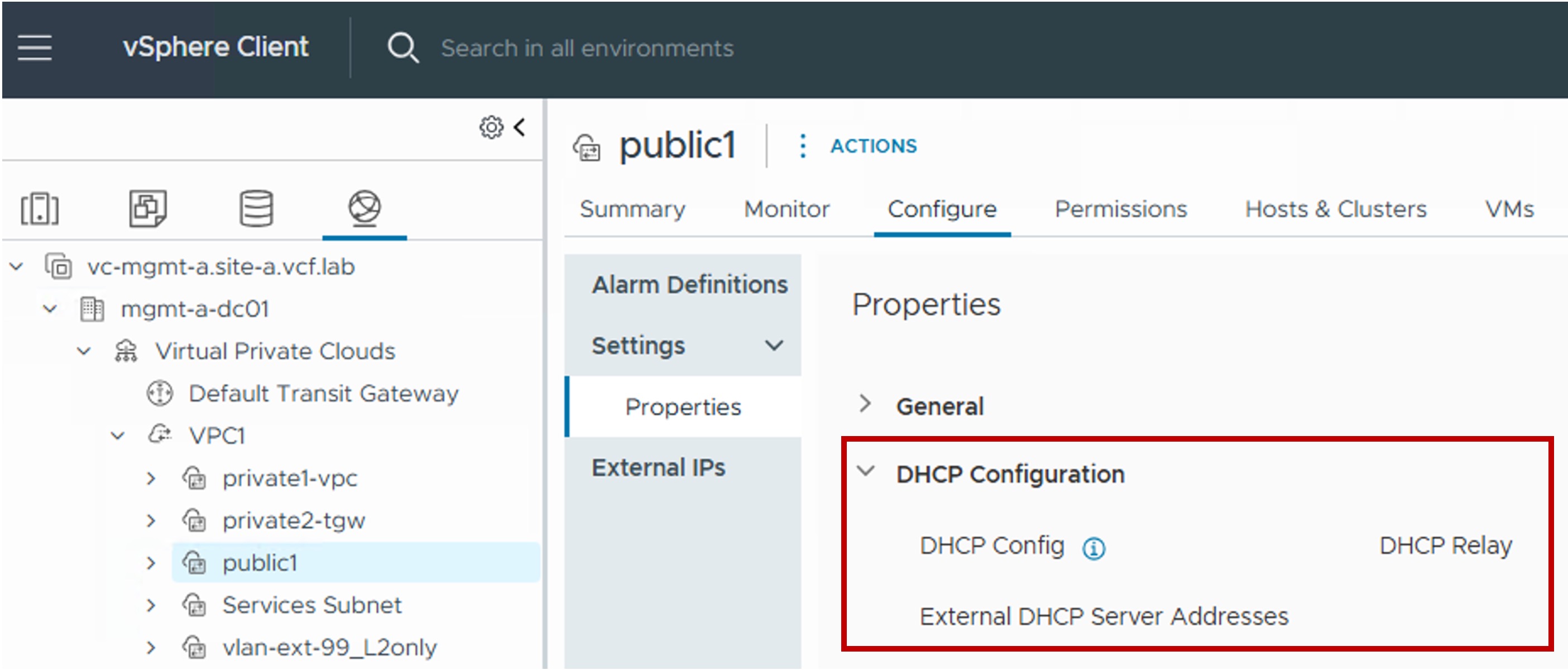The width and height of the screenshot is (1568, 670).
Task: Collapse the mgmt-a-dc01 datacenter node
Action: click(50, 309)
